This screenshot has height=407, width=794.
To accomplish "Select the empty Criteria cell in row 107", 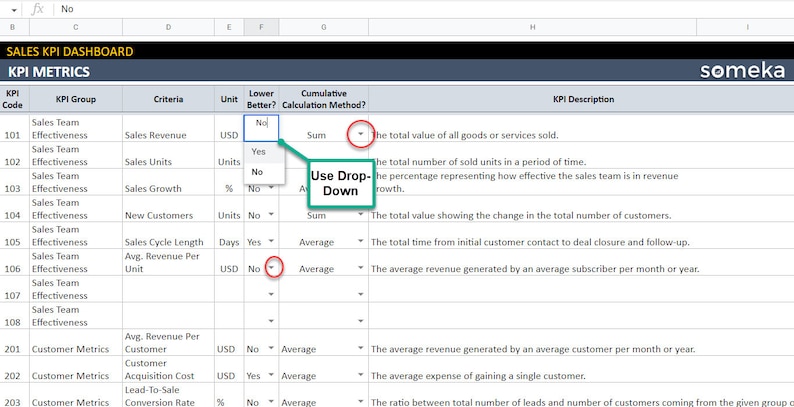I will click(x=168, y=289).
